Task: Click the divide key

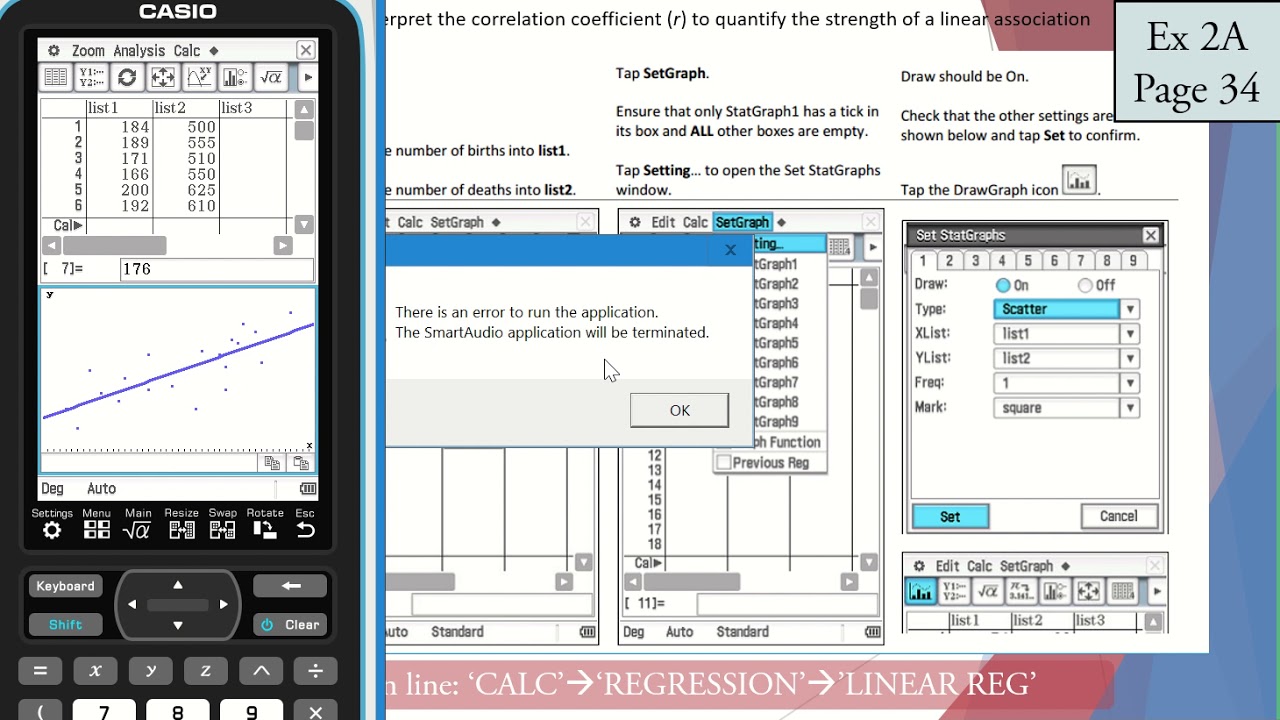Action: (x=315, y=671)
